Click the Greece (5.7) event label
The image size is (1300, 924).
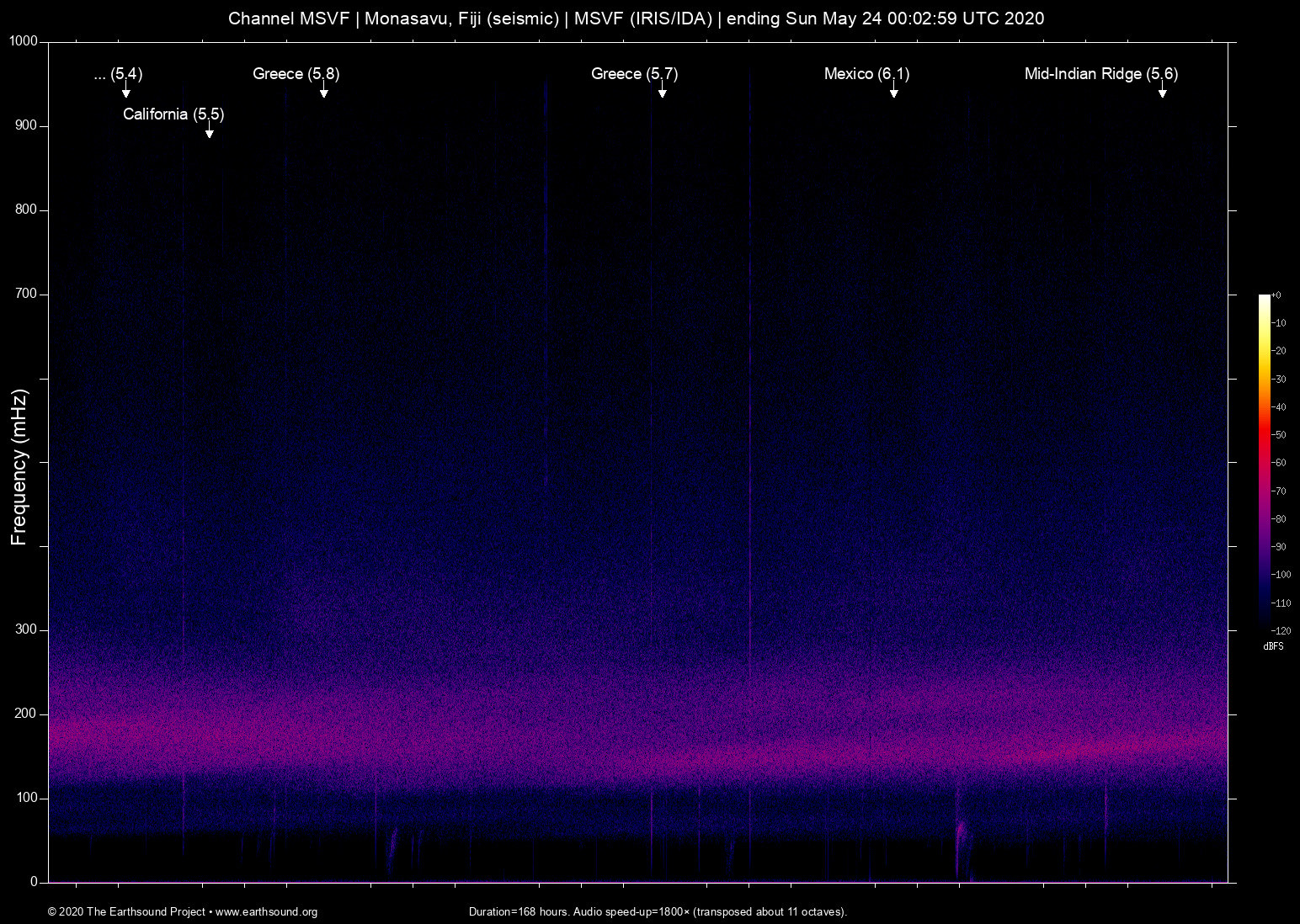pos(634,74)
